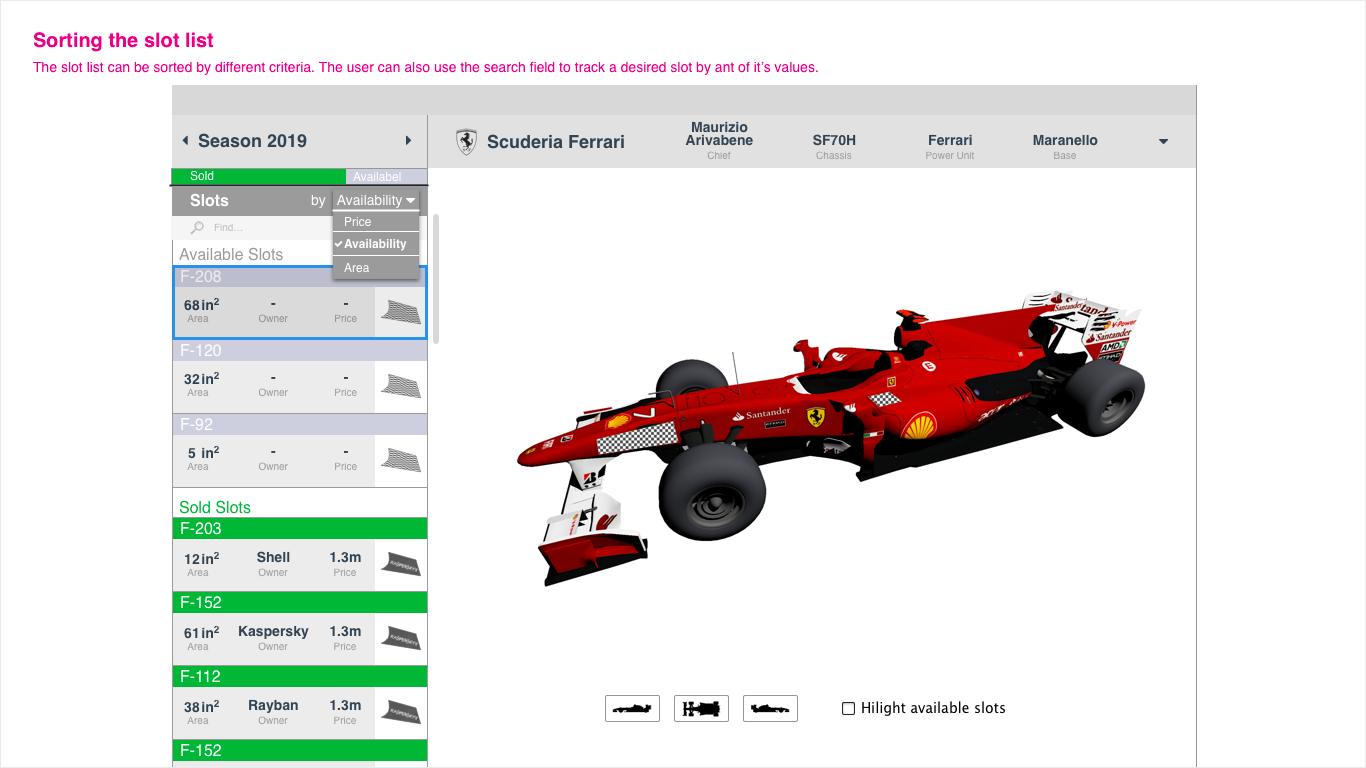Expand team details dropdown arrow
This screenshot has width=1366, height=768.
[x=1163, y=142]
